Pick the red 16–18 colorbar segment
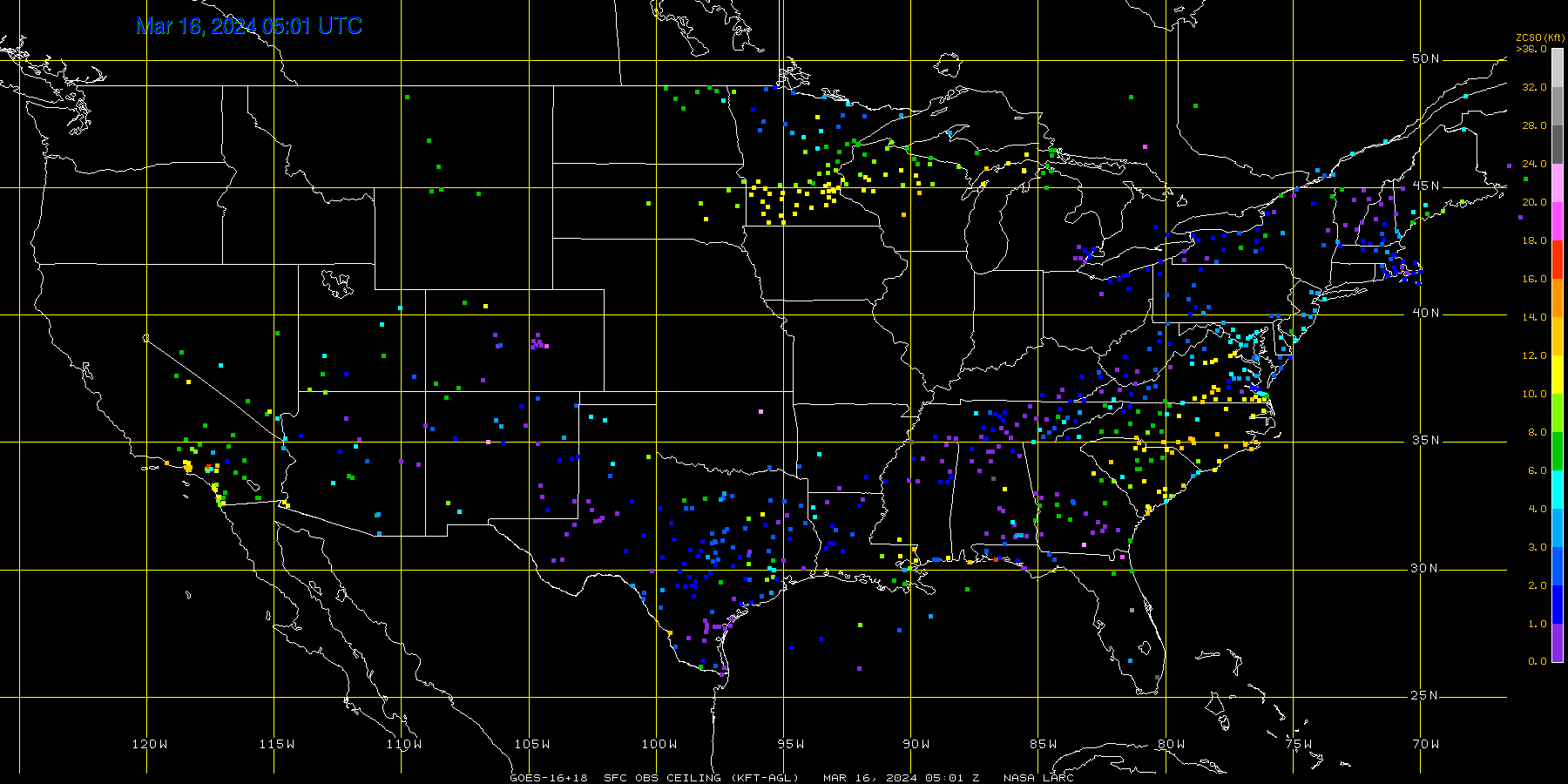1568x784 pixels. coord(1558,260)
